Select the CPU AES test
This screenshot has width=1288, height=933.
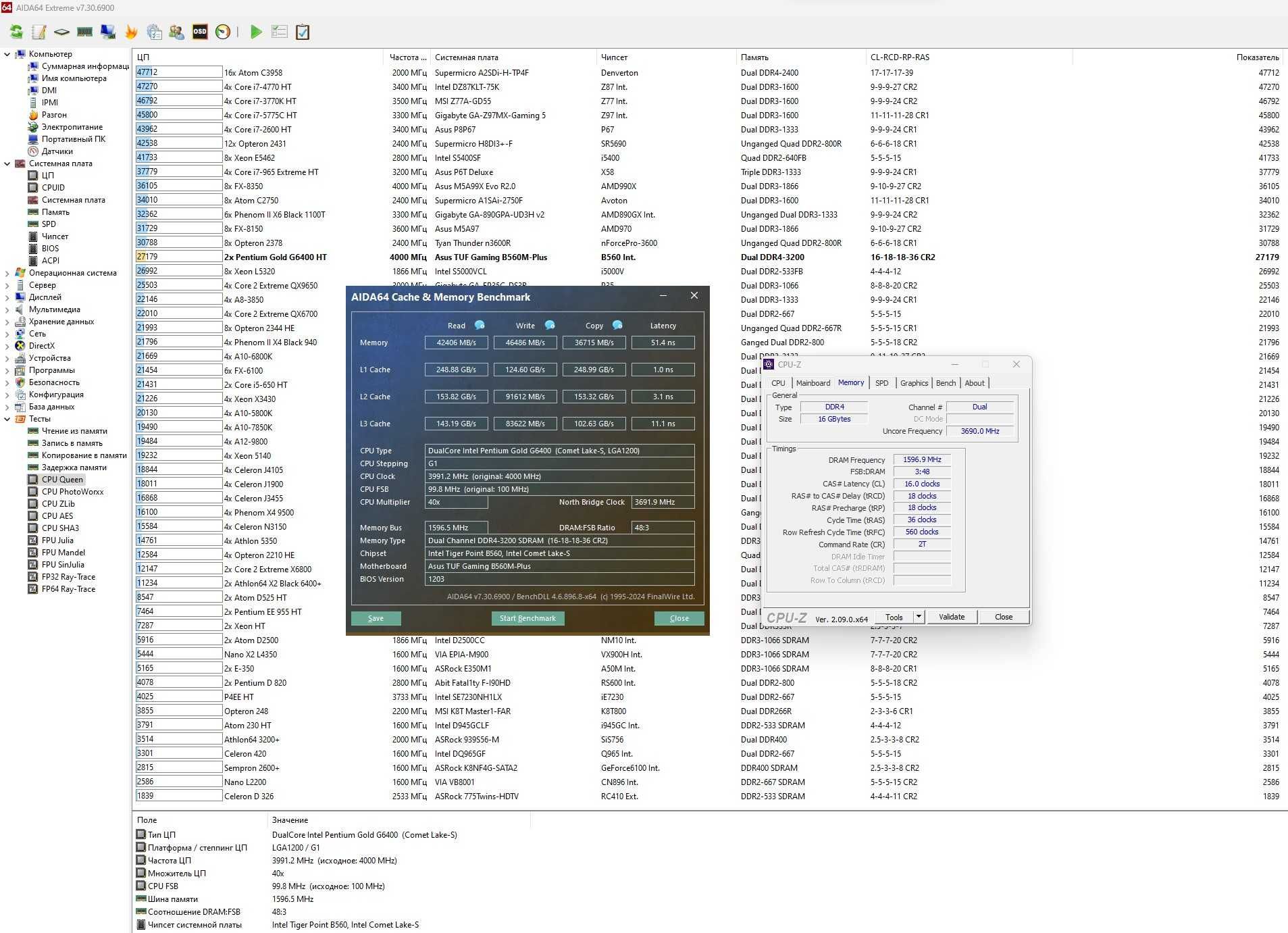point(57,516)
